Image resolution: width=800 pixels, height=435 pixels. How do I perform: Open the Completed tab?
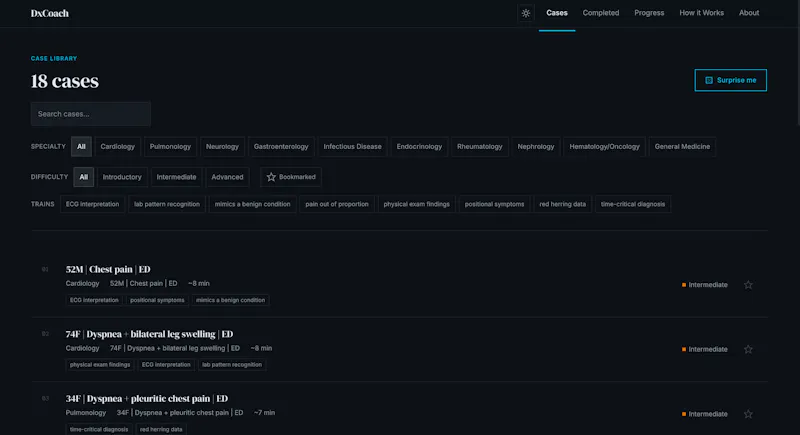(601, 13)
